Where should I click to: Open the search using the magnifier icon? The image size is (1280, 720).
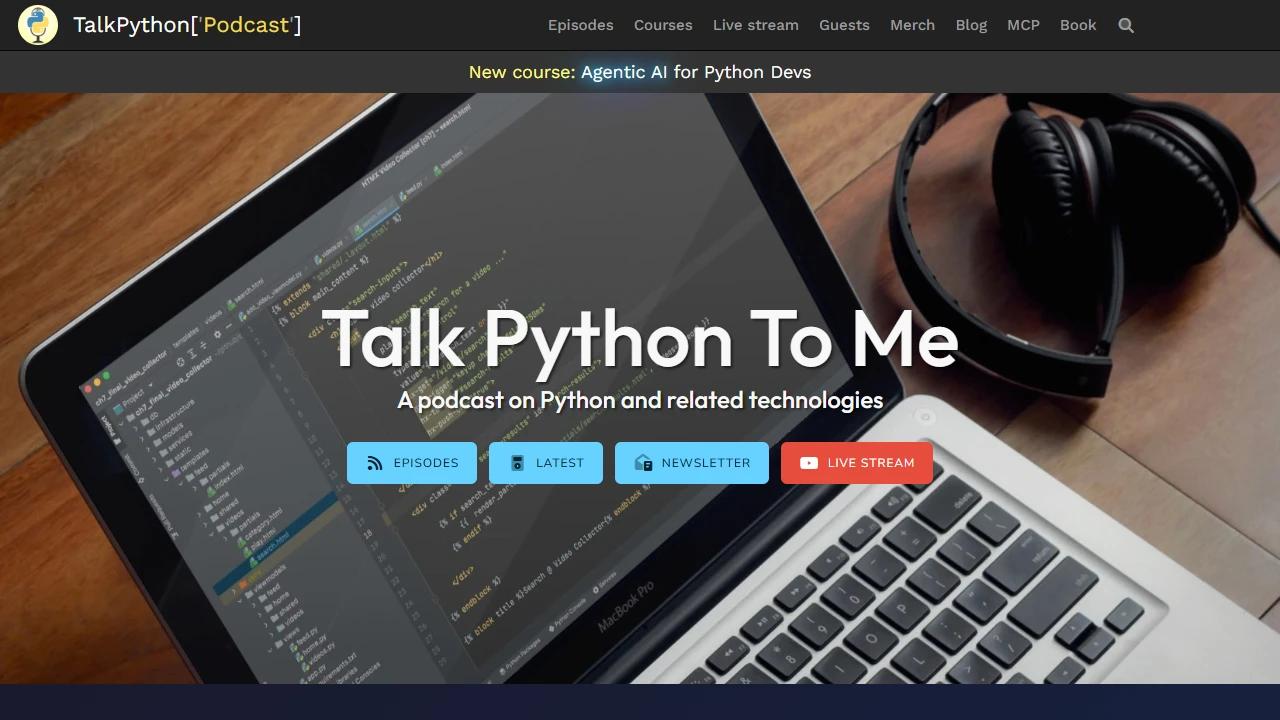point(1126,25)
